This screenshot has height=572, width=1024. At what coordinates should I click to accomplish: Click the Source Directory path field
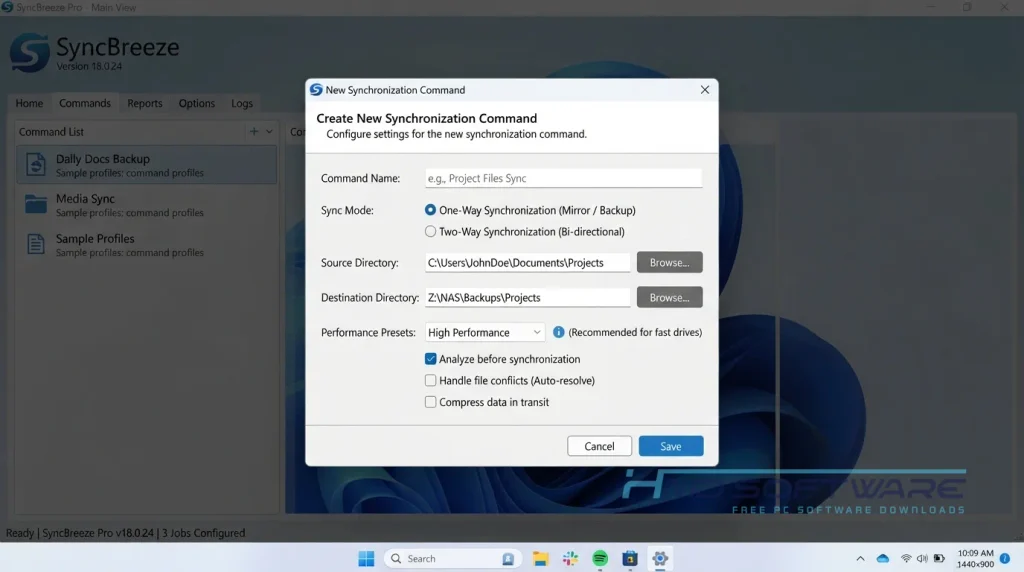pyautogui.click(x=528, y=262)
